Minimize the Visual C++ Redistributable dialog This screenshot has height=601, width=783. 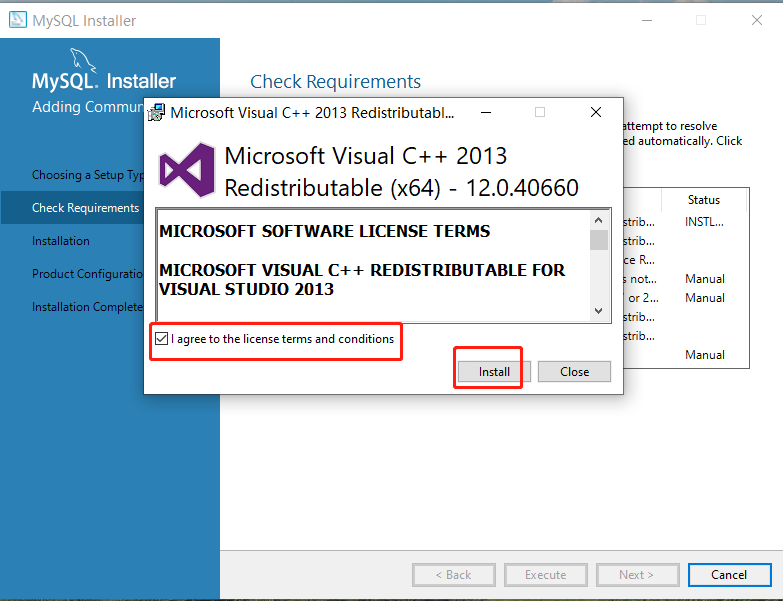(486, 112)
